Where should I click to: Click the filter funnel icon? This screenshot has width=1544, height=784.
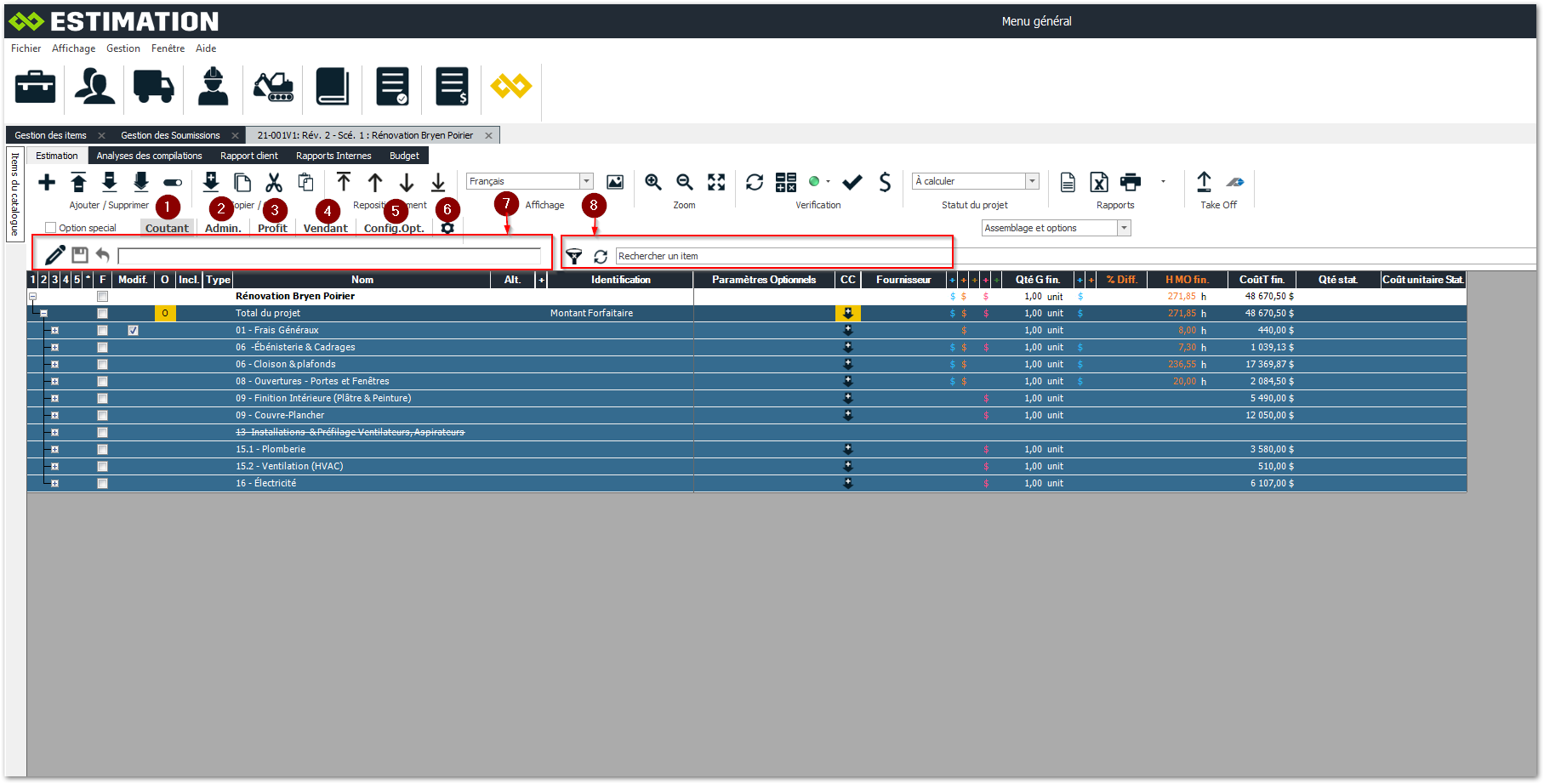click(574, 256)
